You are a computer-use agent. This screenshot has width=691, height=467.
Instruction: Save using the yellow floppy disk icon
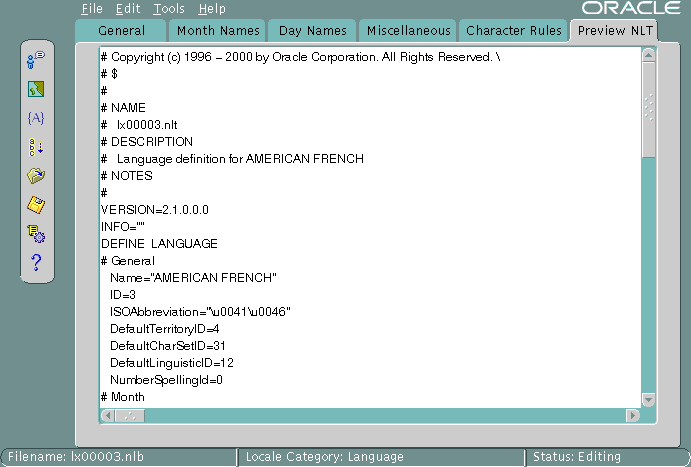tap(37, 205)
